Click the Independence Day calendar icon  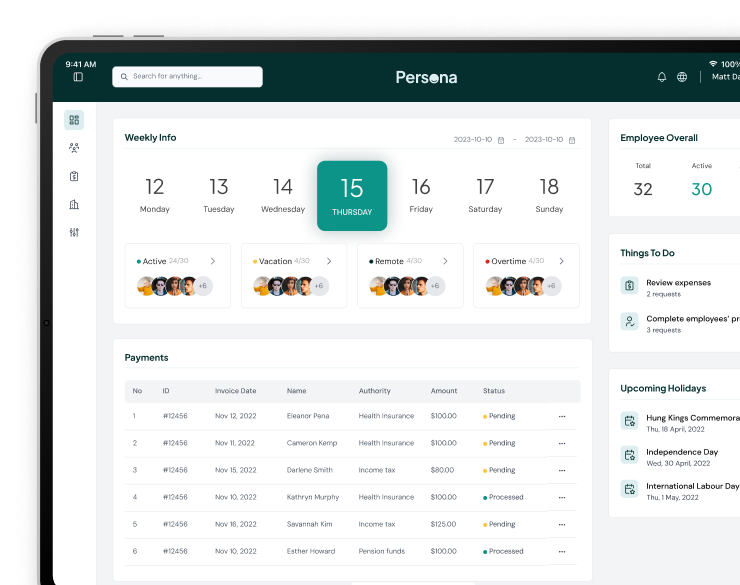click(630, 455)
